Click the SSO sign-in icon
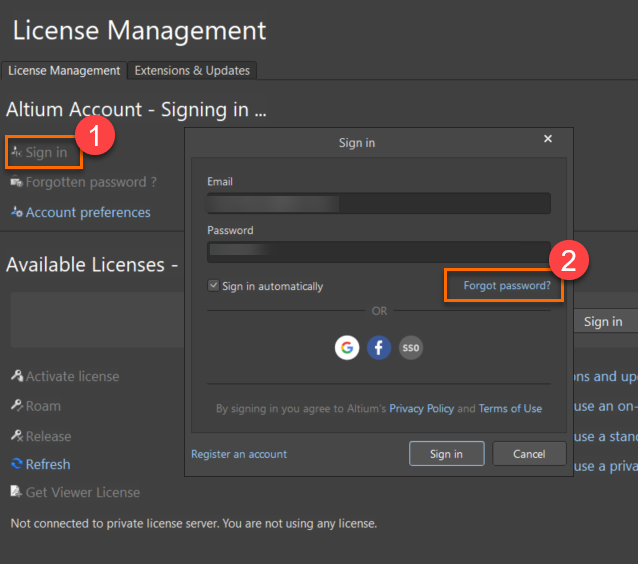The height and width of the screenshot is (564, 638). tap(410, 348)
